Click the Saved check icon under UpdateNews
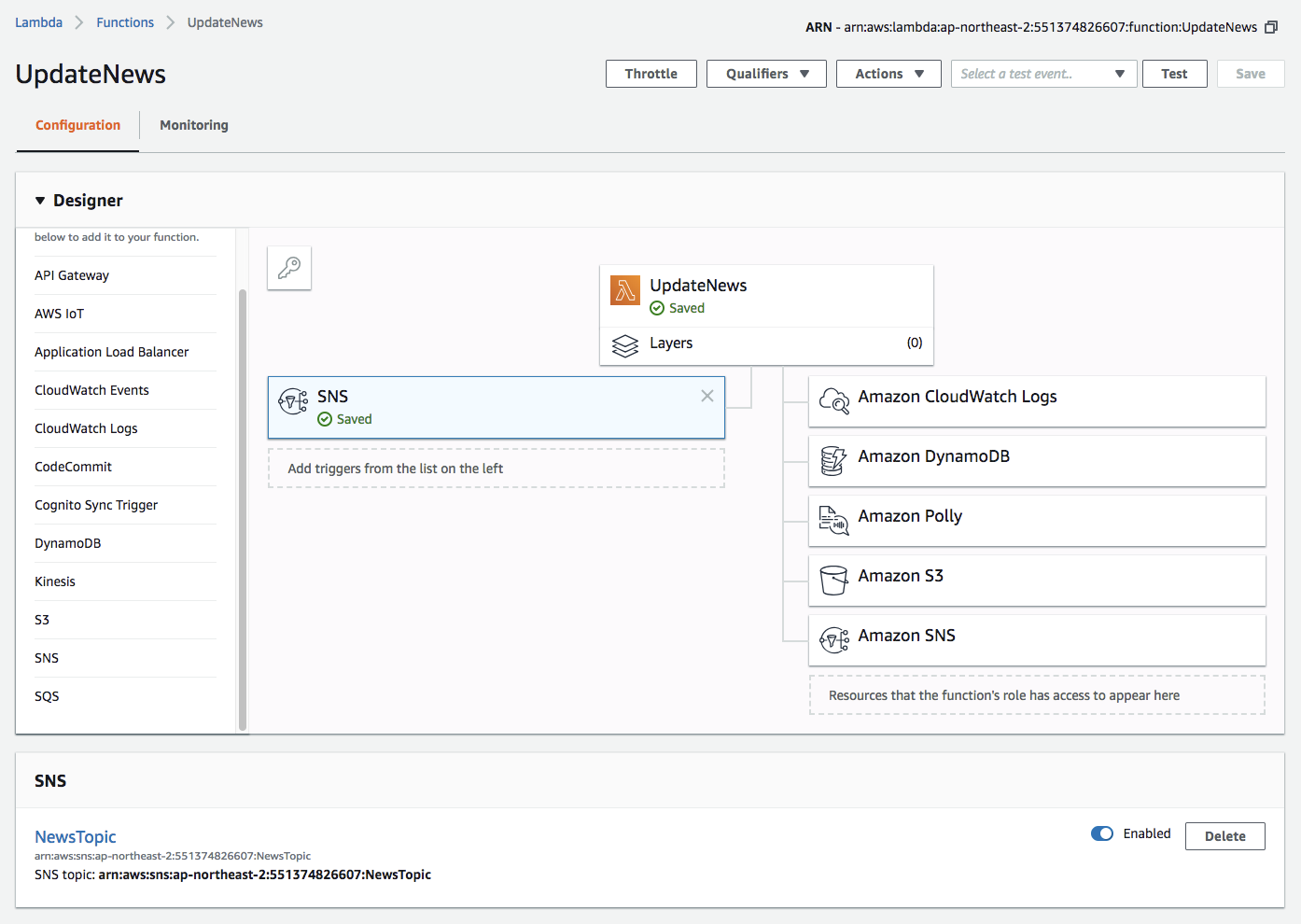 click(657, 308)
